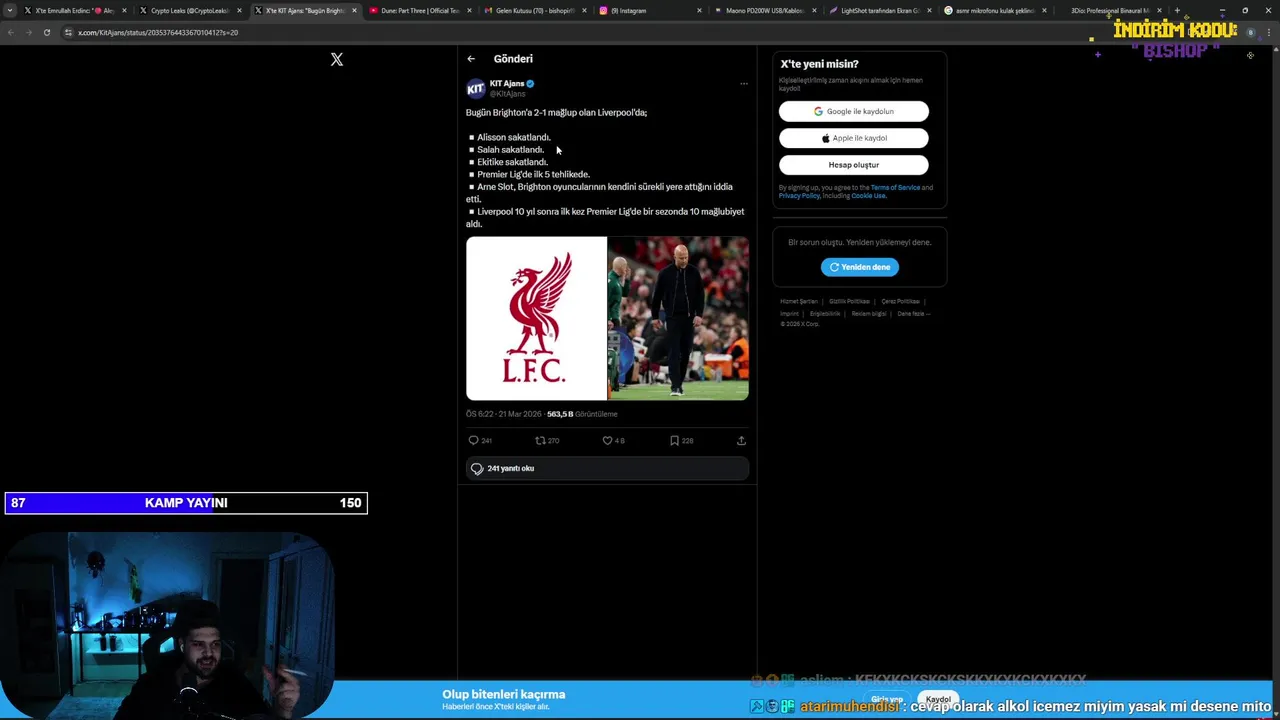Click the KIT Ajans display name

[x=507, y=84]
